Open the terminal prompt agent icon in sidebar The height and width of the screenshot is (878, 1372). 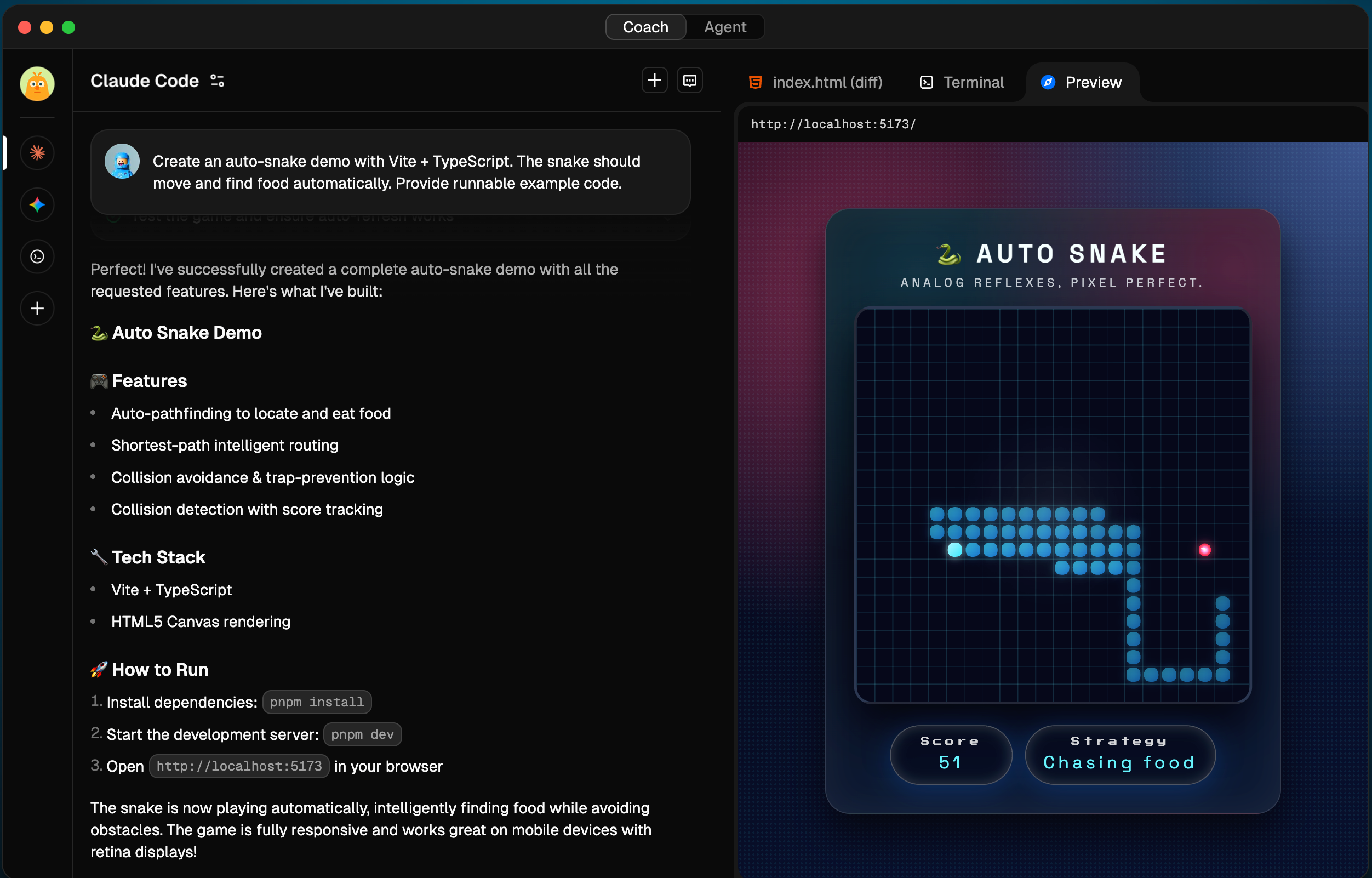[37, 256]
